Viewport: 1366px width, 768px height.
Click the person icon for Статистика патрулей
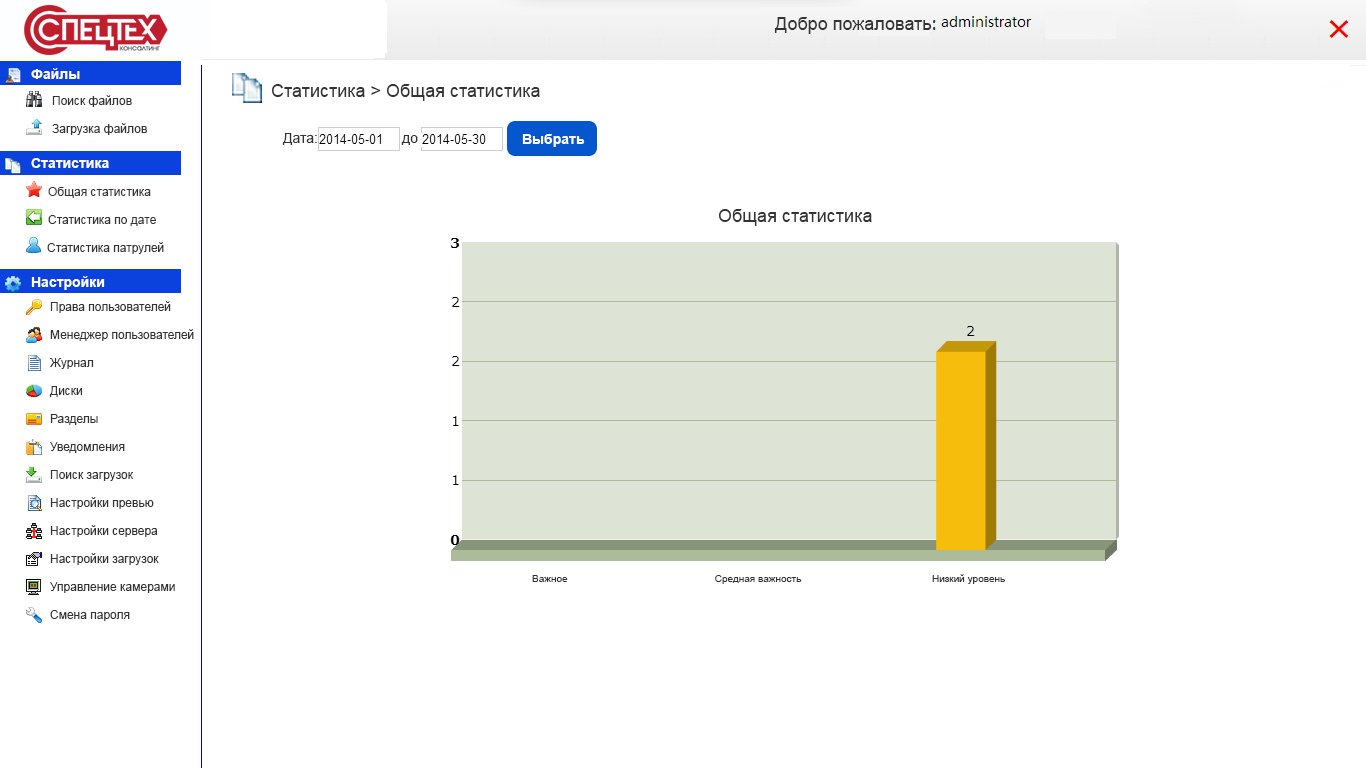point(34,247)
